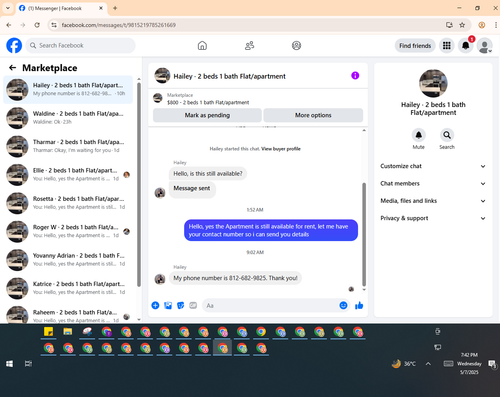Click More options button

tap(313, 115)
